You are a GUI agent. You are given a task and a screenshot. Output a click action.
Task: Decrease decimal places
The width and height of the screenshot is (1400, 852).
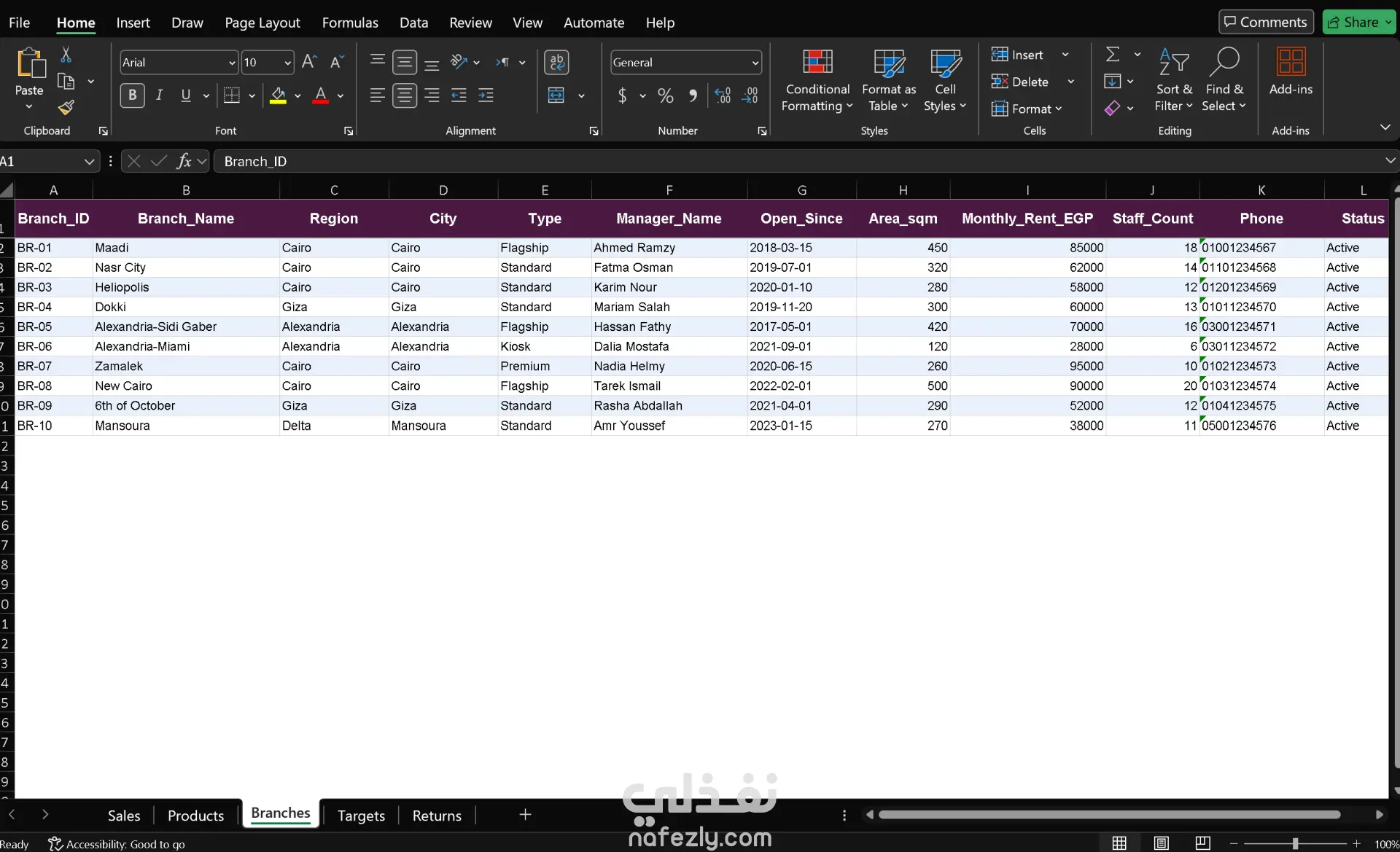(750, 95)
